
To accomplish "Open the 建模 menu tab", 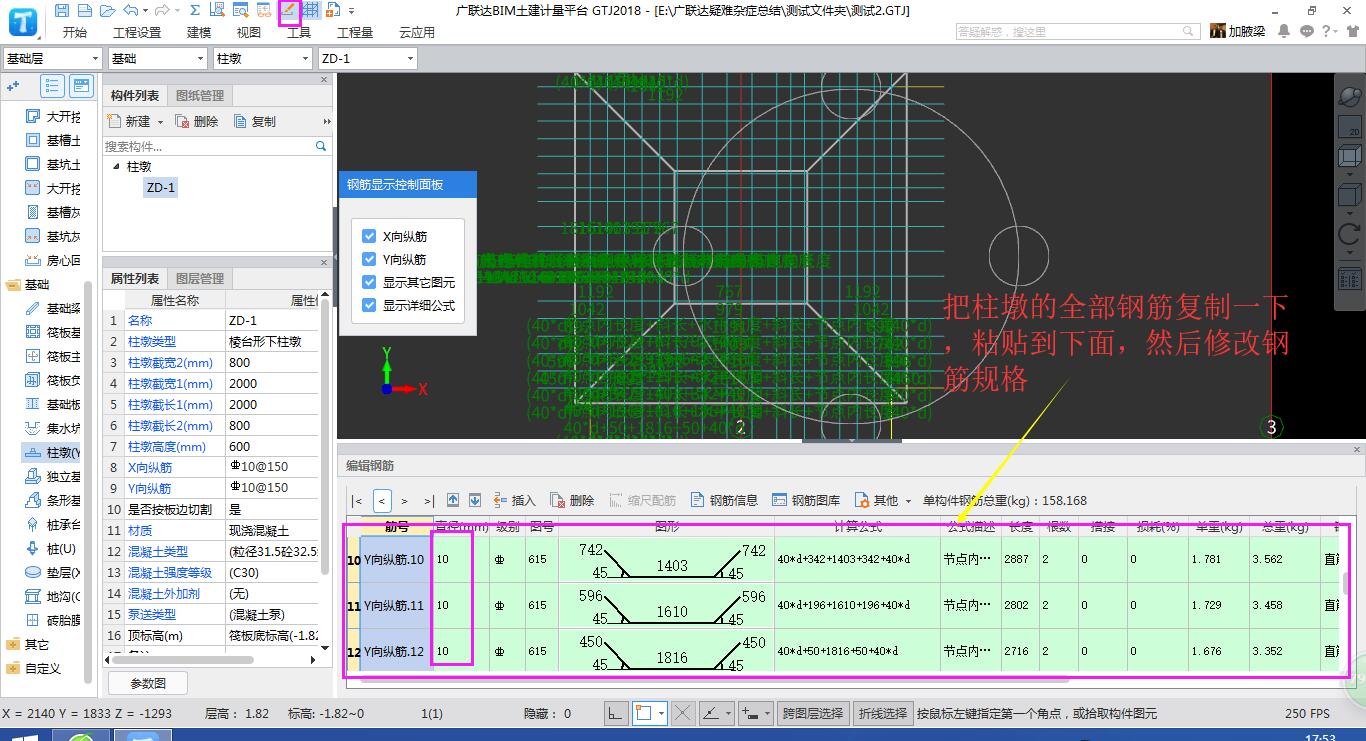I will click(x=199, y=32).
